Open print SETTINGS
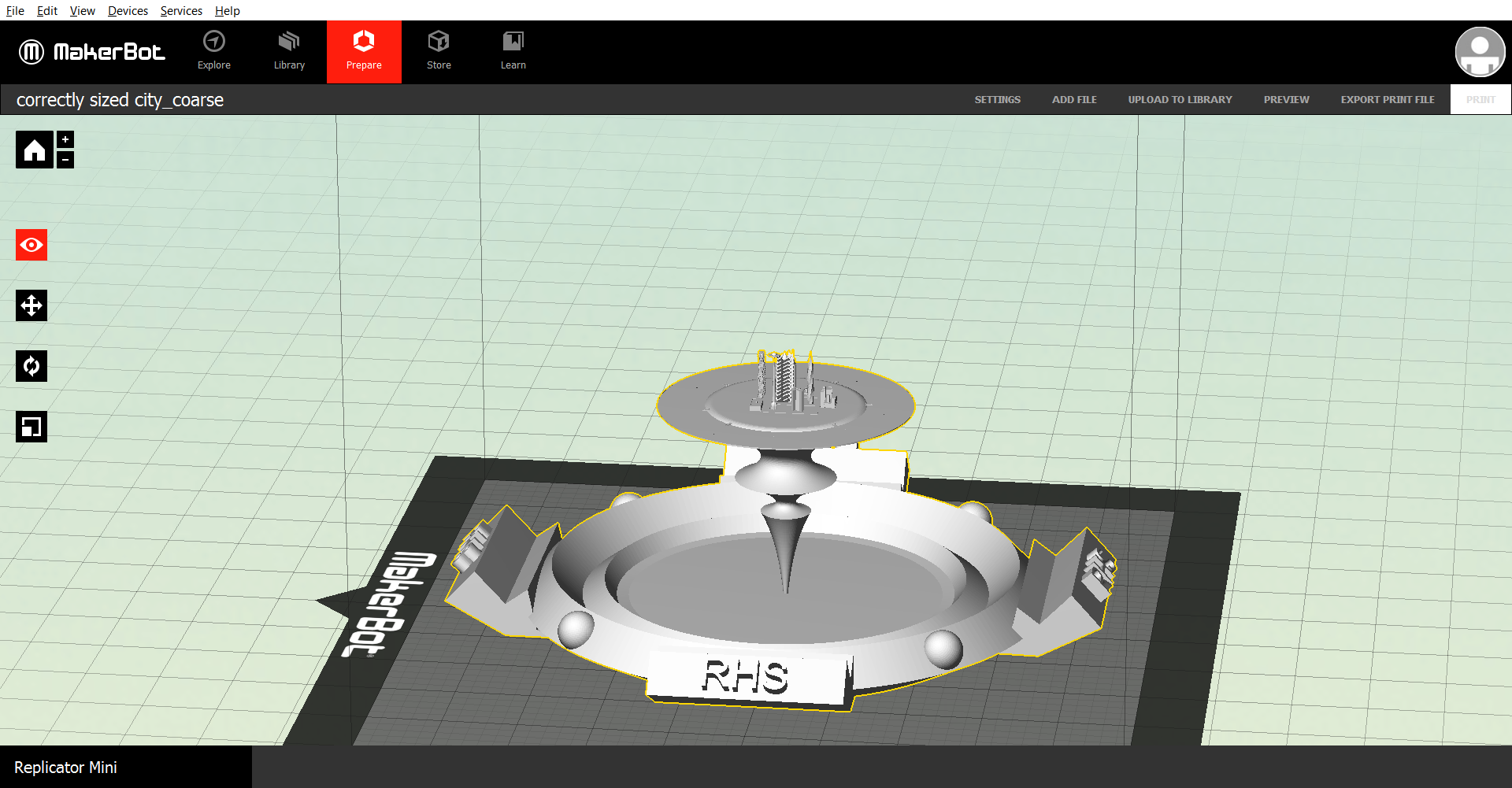This screenshot has width=1512, height=788. point(997,100)
